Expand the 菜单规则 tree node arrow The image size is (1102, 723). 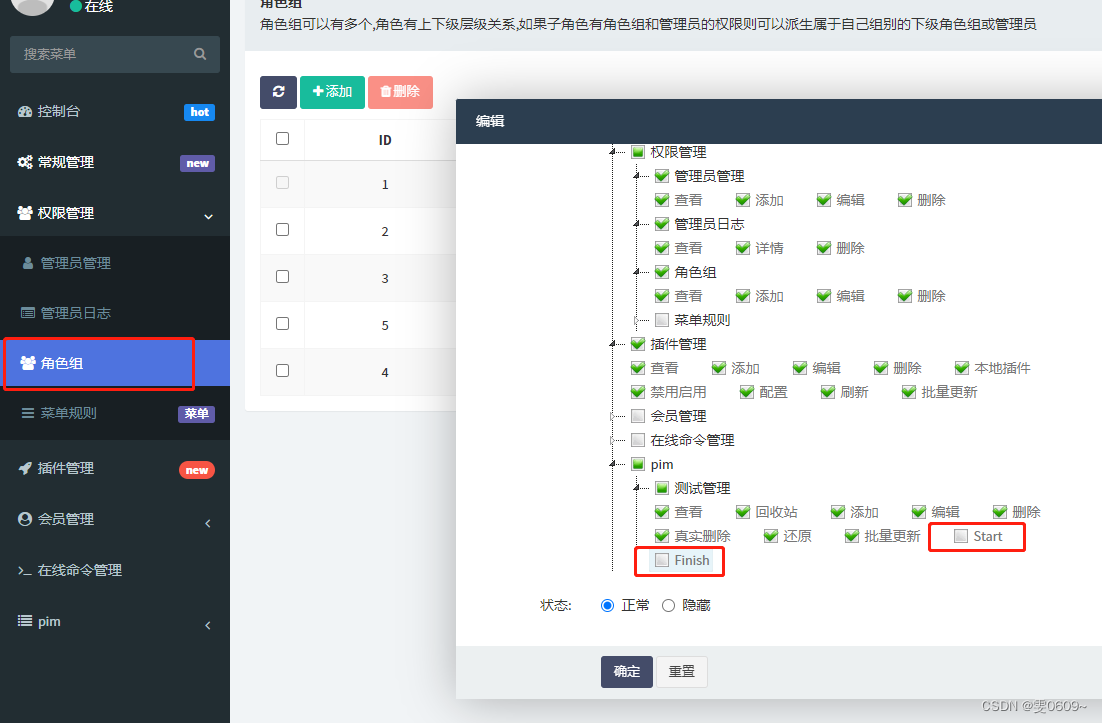(637, 320)
